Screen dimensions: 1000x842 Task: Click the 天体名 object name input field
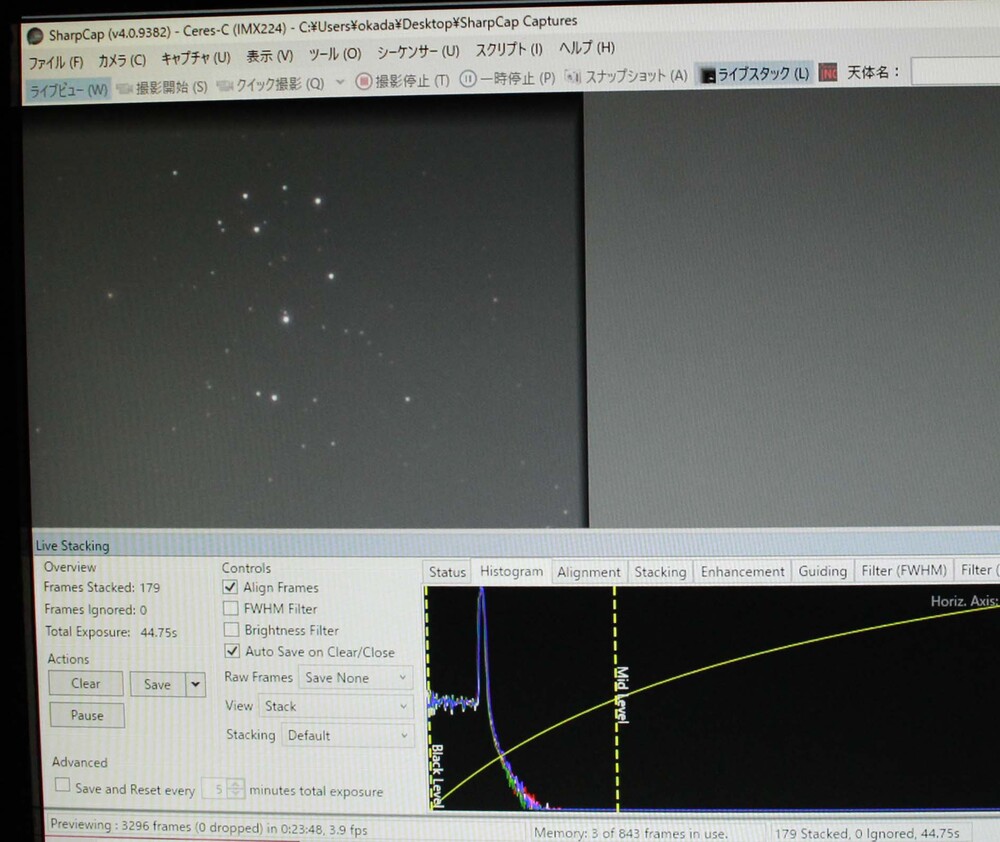pyautogui.click(x=954, y=72)
